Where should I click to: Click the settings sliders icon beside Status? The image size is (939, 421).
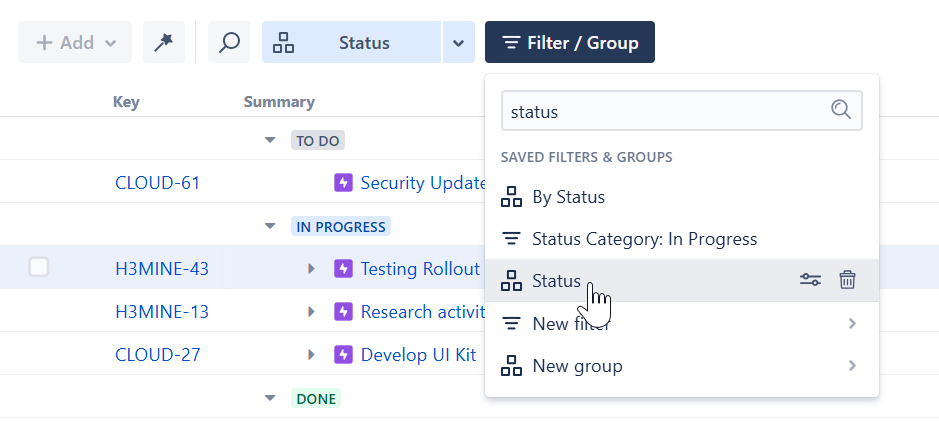pos(810,281)
